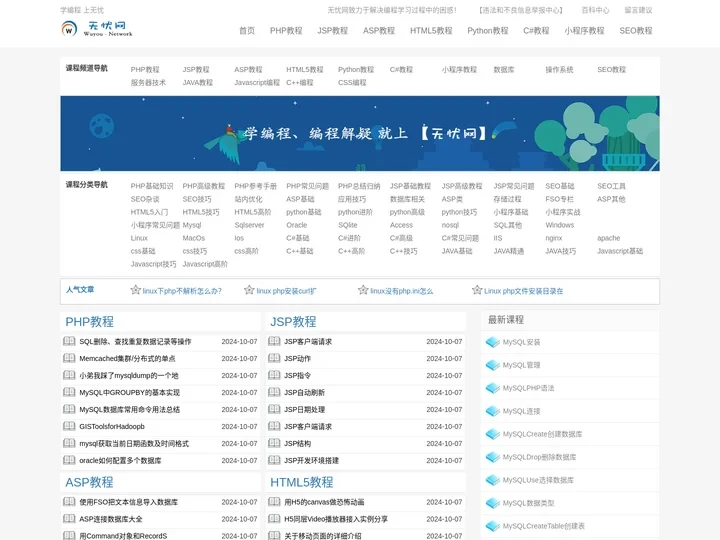Open 违法和不良信息举报中心 link
The height and width of the screenshot is (540, 720).
[x=521, y=10]
